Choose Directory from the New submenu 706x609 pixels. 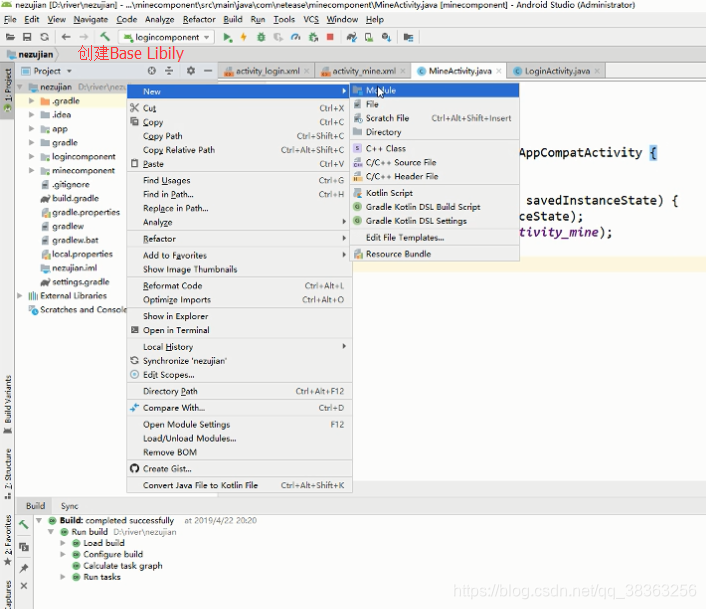(x=435, y=132)
